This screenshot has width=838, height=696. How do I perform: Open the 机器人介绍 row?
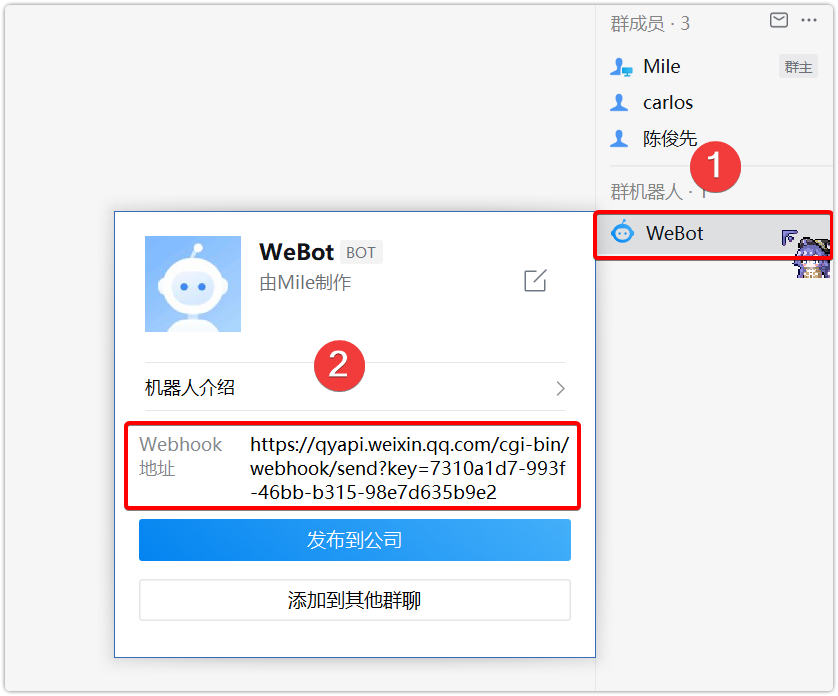pos(355,388)
